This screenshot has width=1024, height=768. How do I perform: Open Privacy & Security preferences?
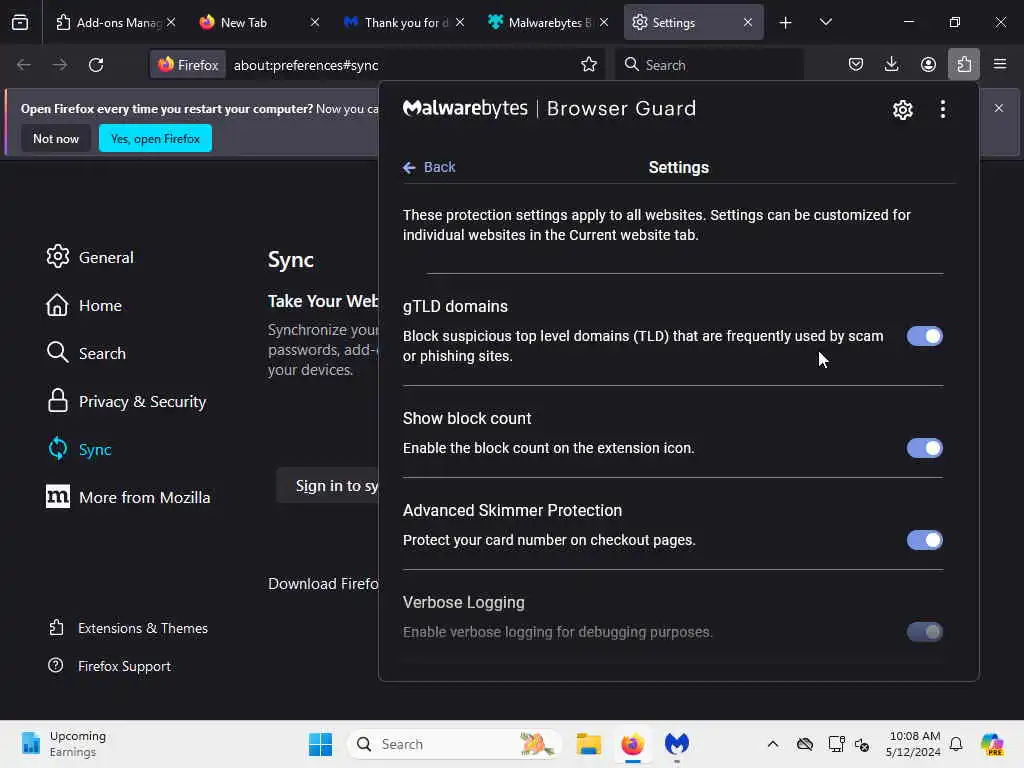(126, 401)
